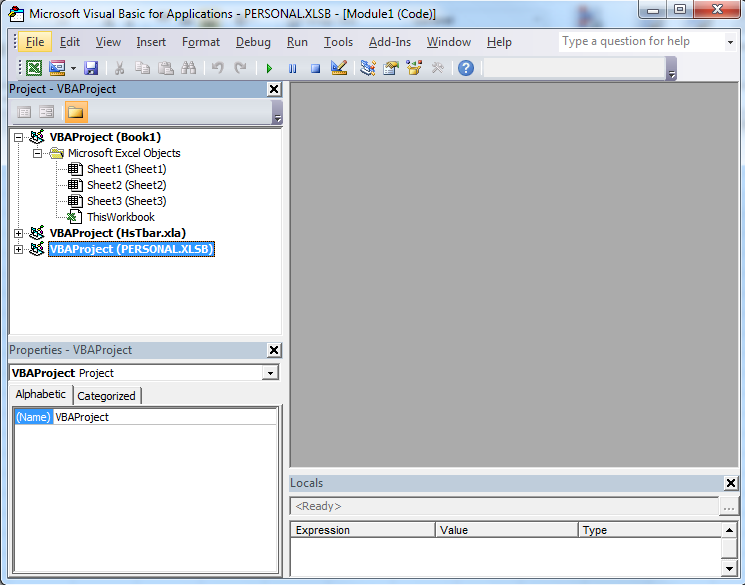Image resolution: width=745 pixels, height=585 pixels.
Task: Close the Locals pane
Action: [731, 483]
